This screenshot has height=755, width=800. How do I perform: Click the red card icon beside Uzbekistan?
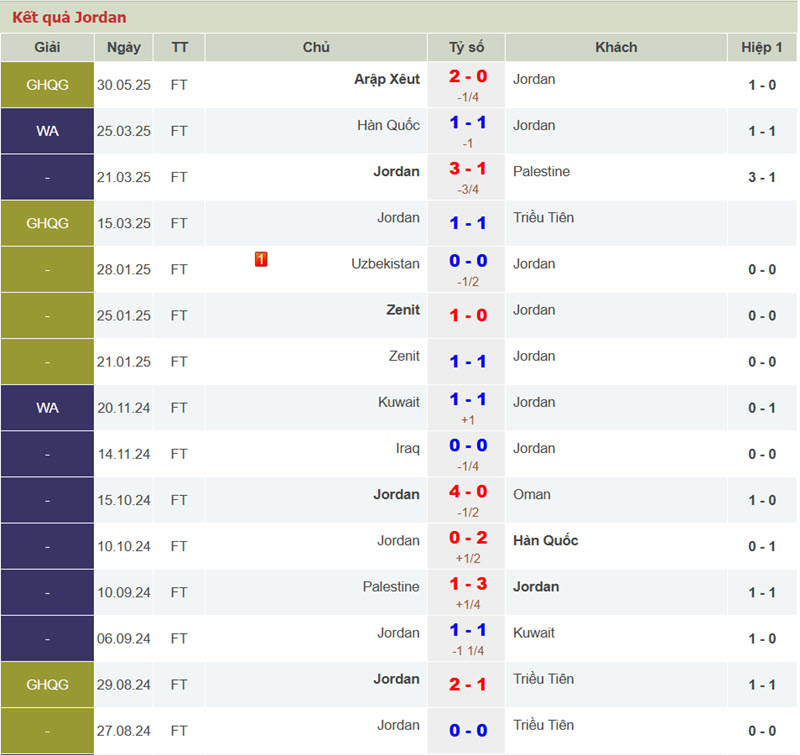[261, 259]
